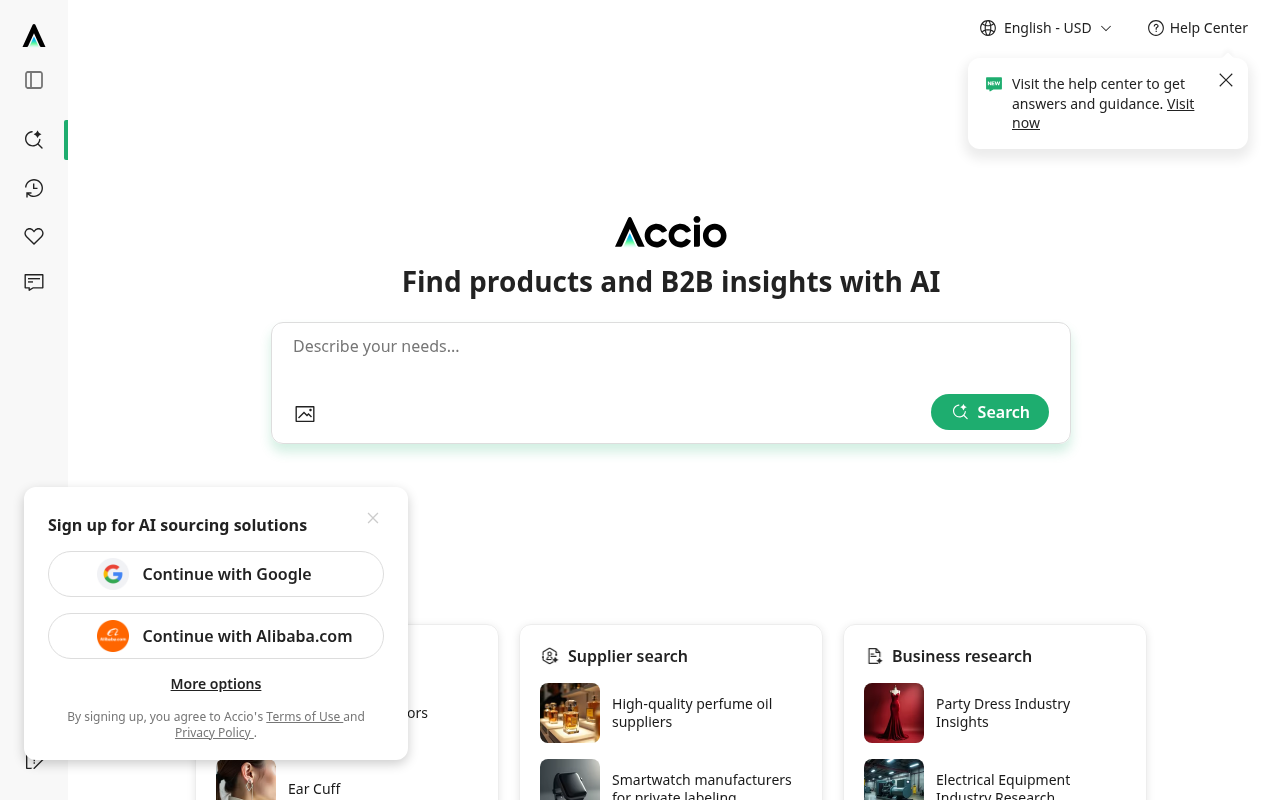Open the Terms of Use link
Screen dimensions: 1280x800
(x=304, y=716)
